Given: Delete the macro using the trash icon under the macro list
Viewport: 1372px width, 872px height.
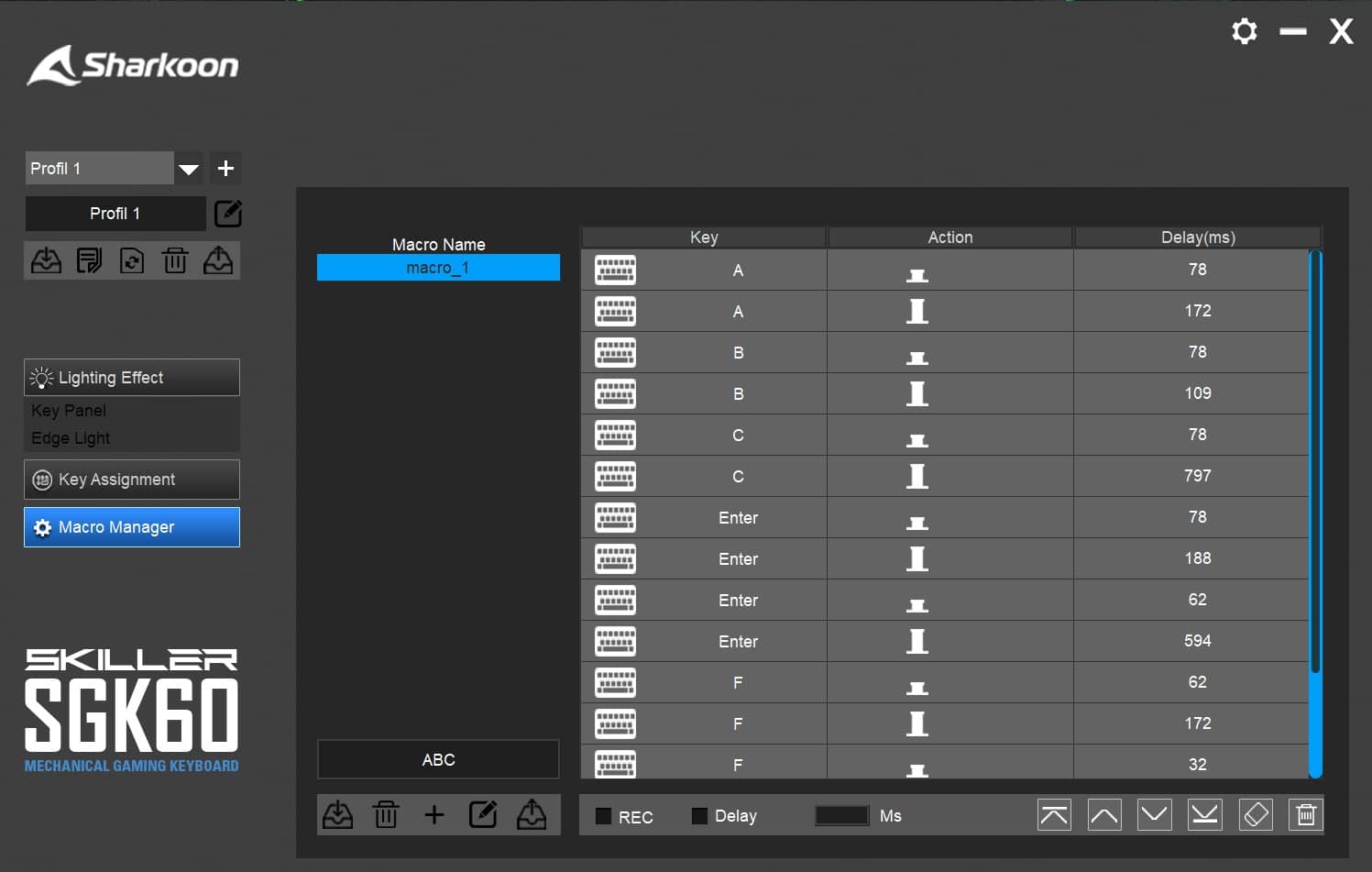Looking at the screenshot, I should (x=386, y=815).
